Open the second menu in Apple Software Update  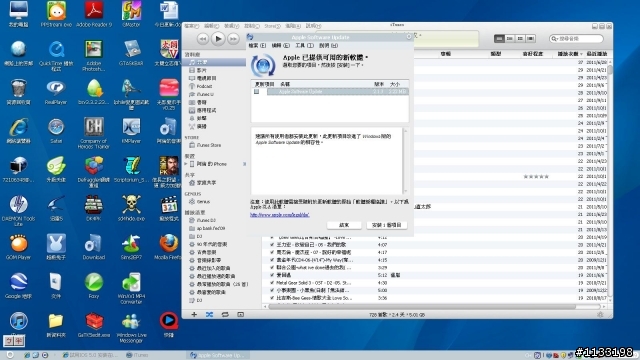[x=281, y=46]
